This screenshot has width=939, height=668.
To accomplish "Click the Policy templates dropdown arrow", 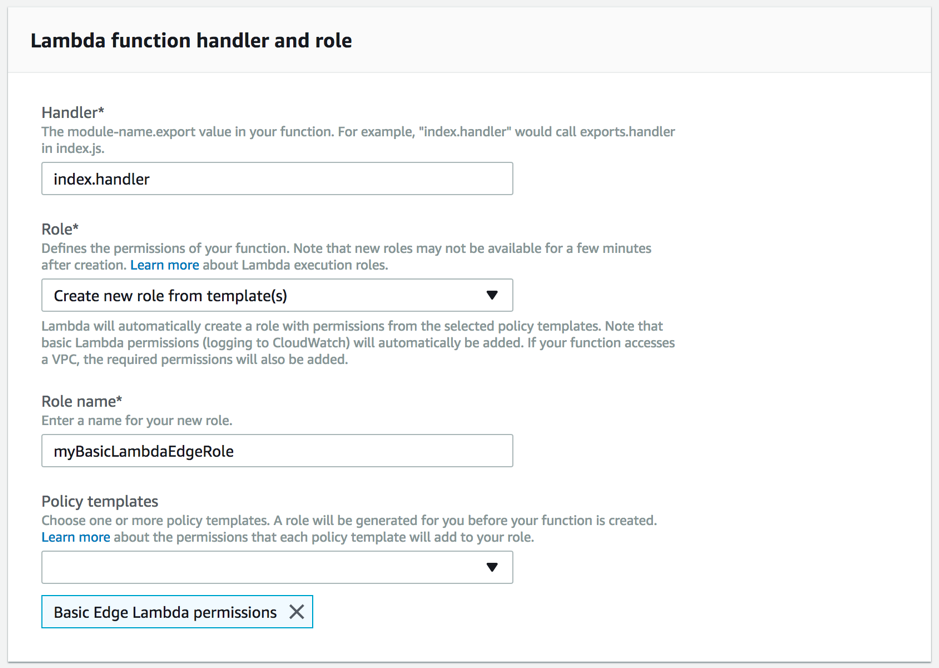I will coord(492,567).
